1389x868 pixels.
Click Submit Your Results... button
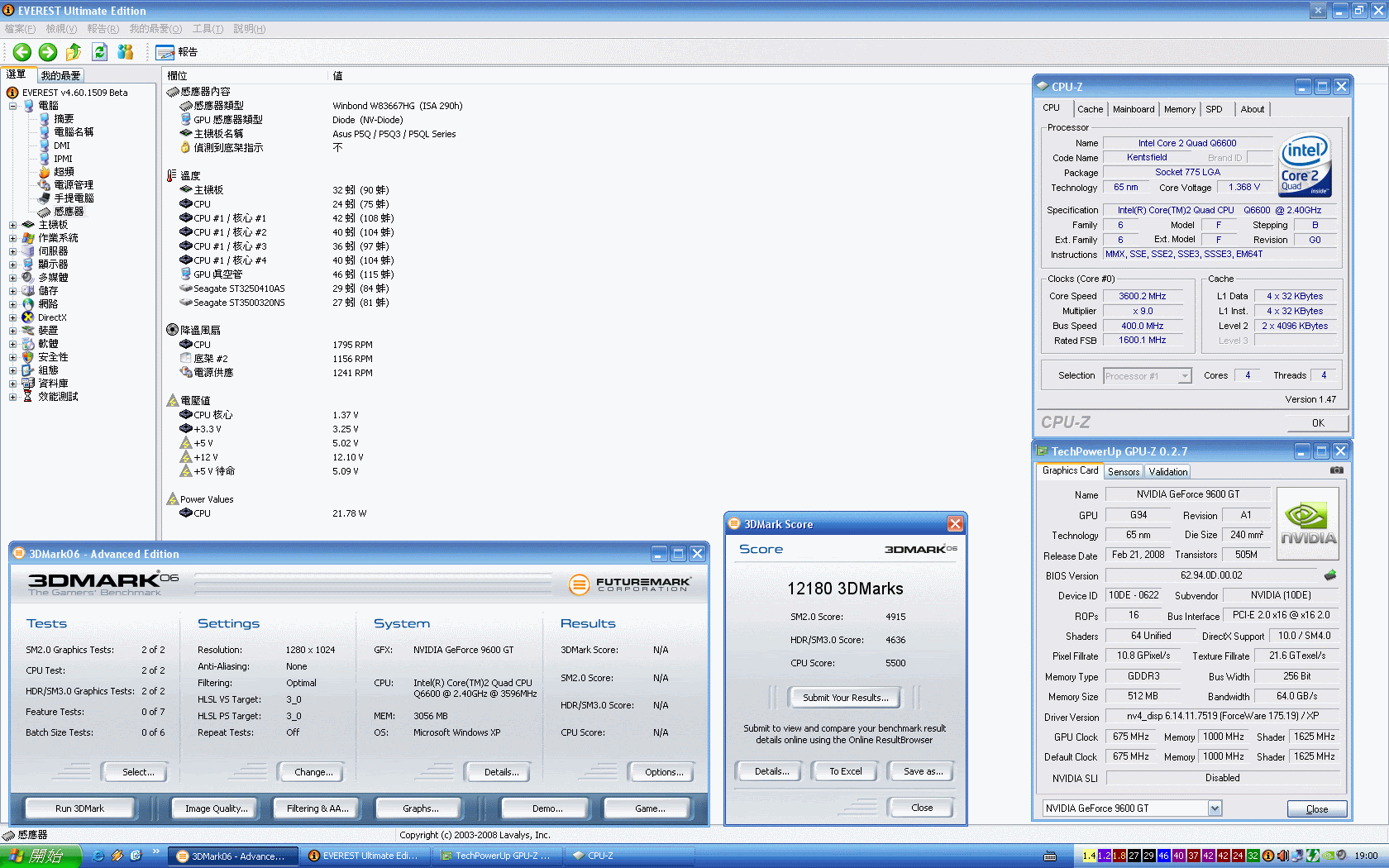(x=846, y=698)
